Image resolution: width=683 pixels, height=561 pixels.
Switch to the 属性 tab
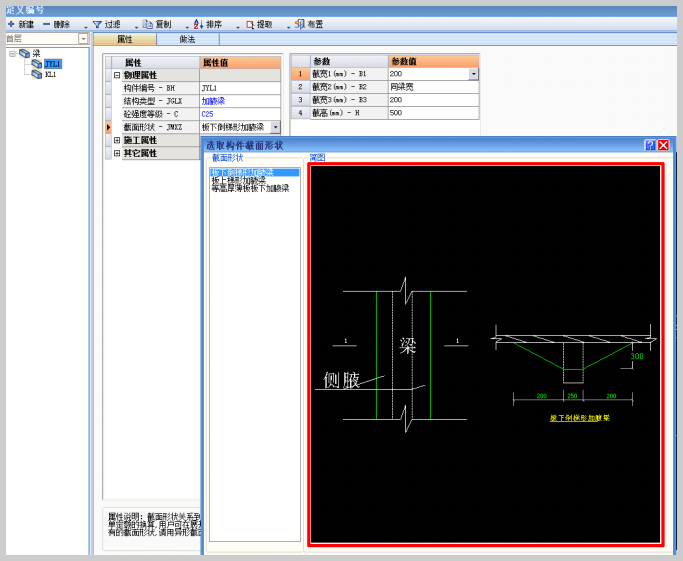[x=125, y=39]
